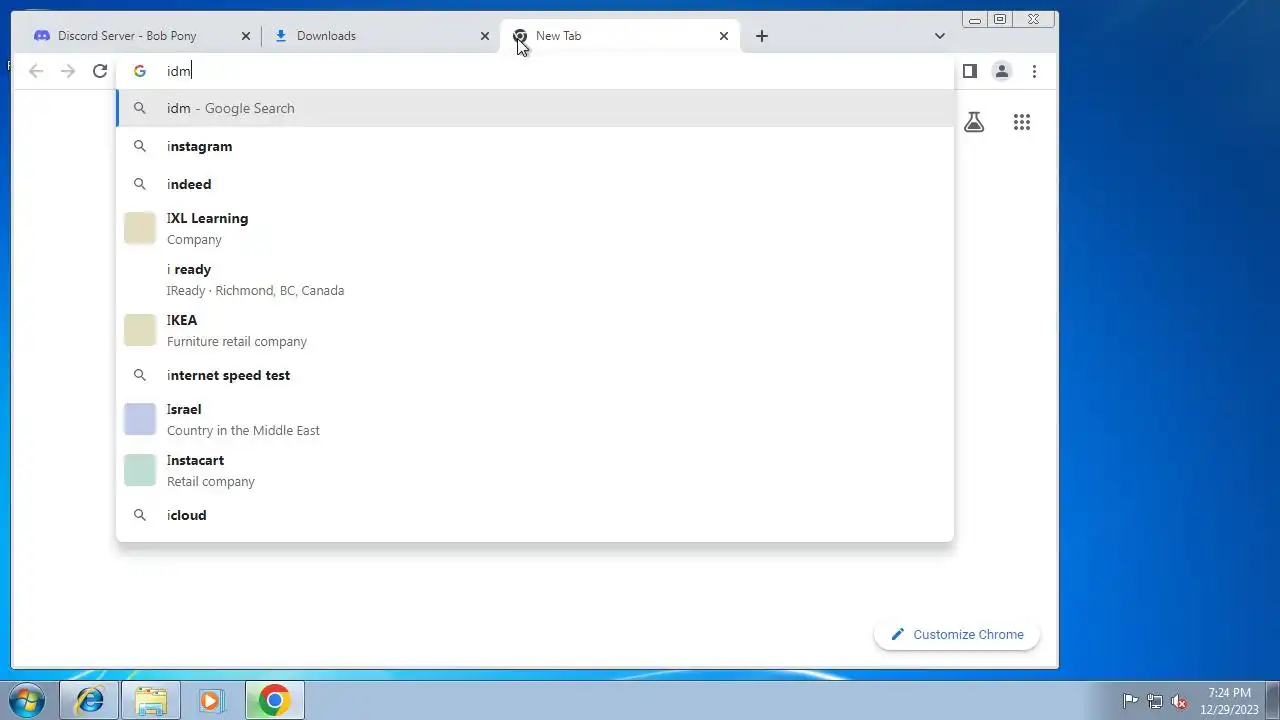Select the IXL Learning suggestion
This screenshot has height=720, width=1280.
pos(535,228)
